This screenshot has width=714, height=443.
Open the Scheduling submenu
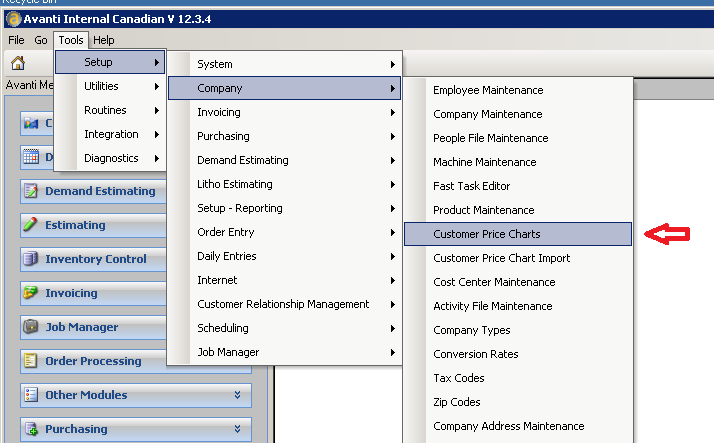click(285, 328)
